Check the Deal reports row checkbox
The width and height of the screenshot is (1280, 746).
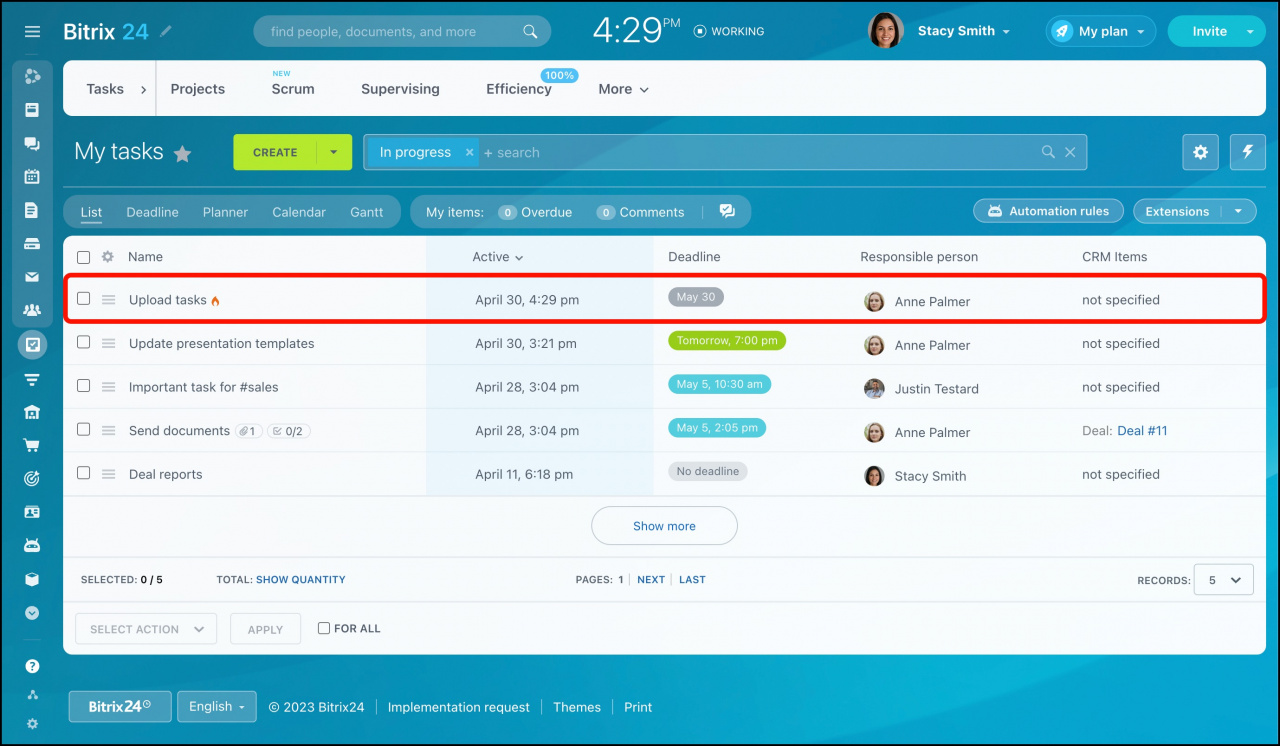[83, 473]
